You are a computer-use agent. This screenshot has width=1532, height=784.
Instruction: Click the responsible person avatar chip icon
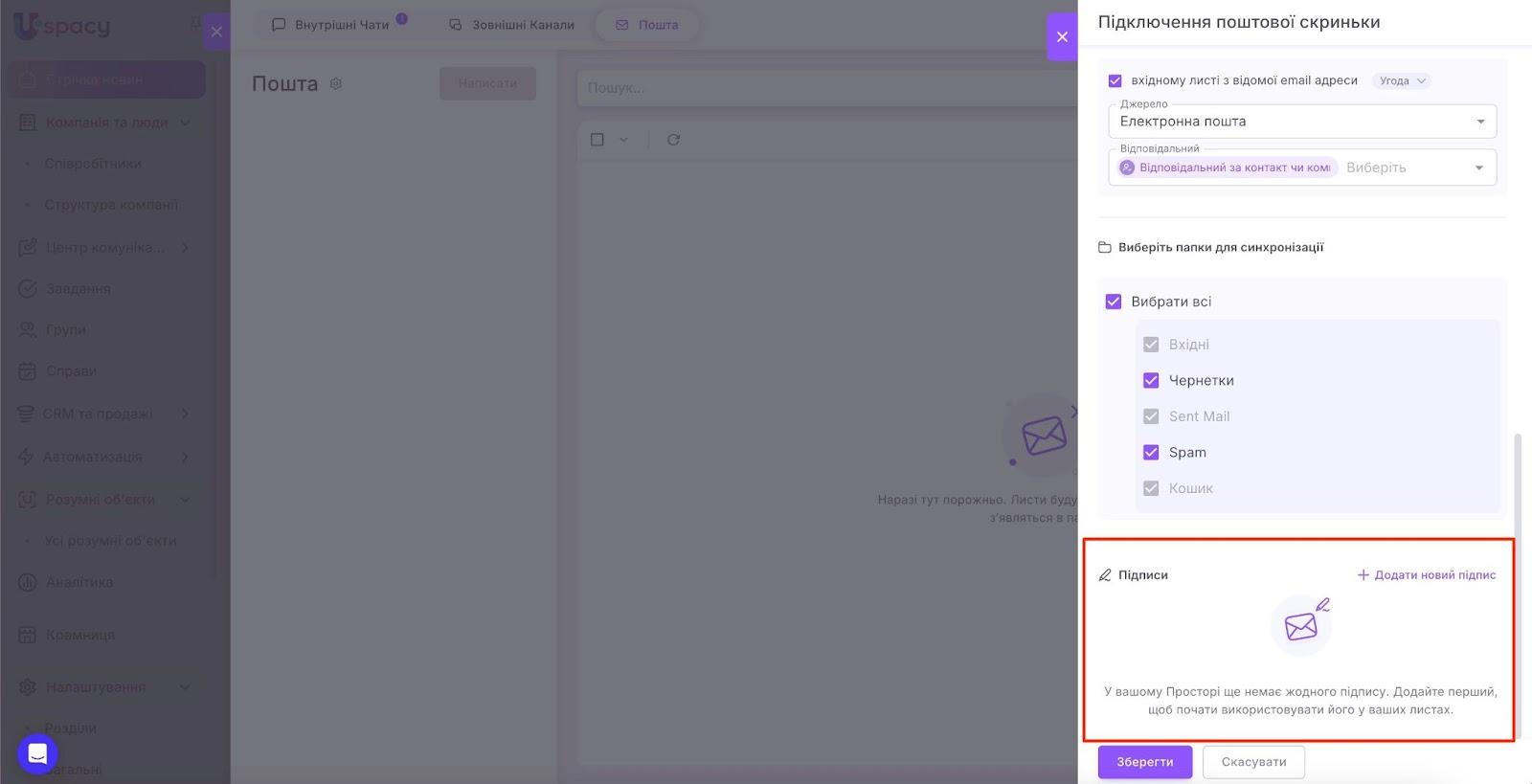pyautogui.click(x=1127, y=168)
